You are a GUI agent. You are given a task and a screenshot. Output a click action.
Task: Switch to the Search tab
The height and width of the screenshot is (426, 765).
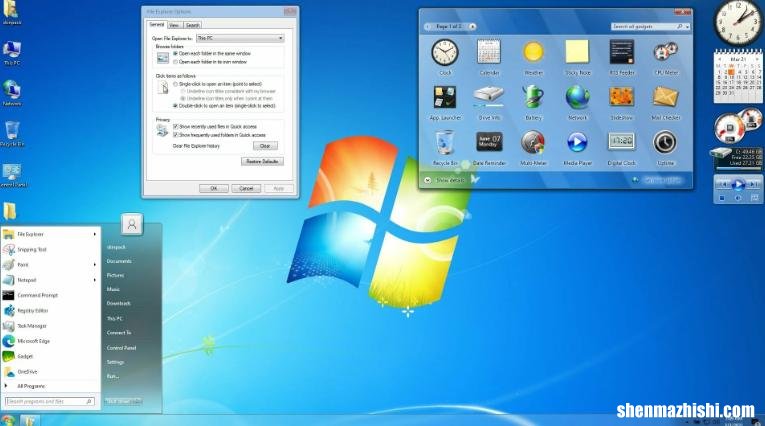[192, 25]
